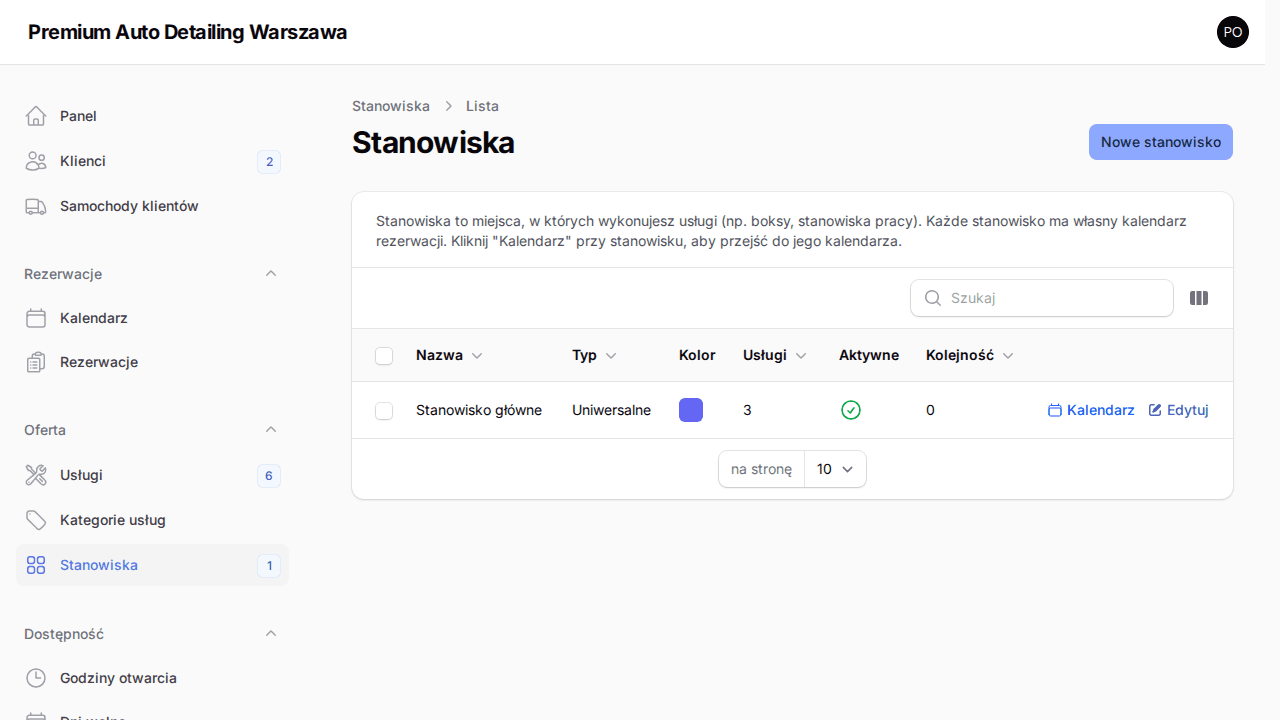Open the PO profile avatar
This screenshot has height=720, width=1280.
(x=1233, y=32)
